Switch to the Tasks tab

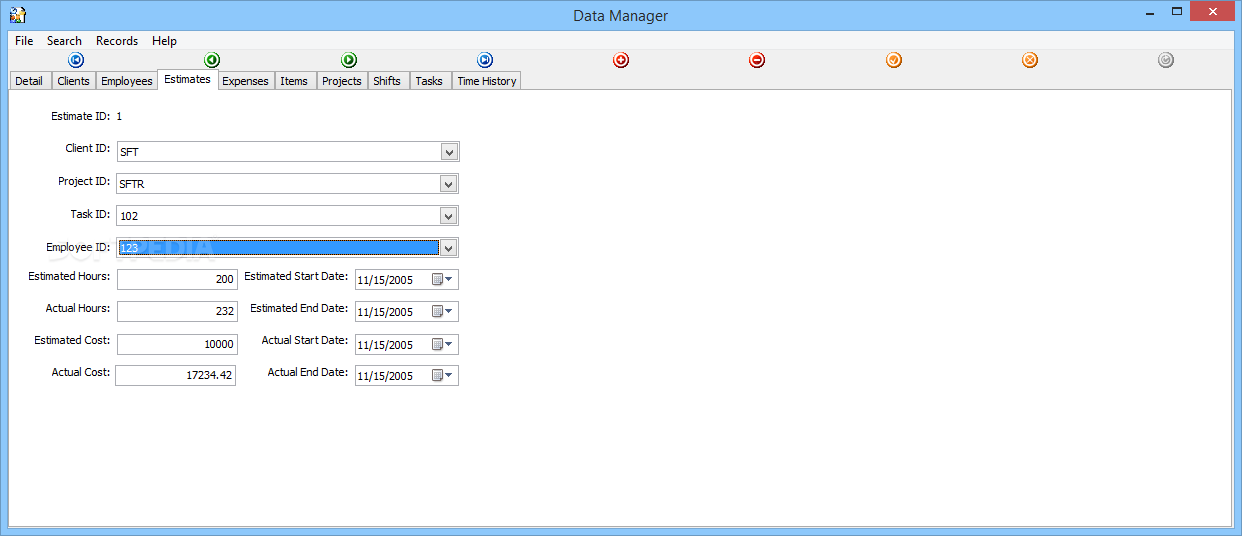(x=429, y=81)
